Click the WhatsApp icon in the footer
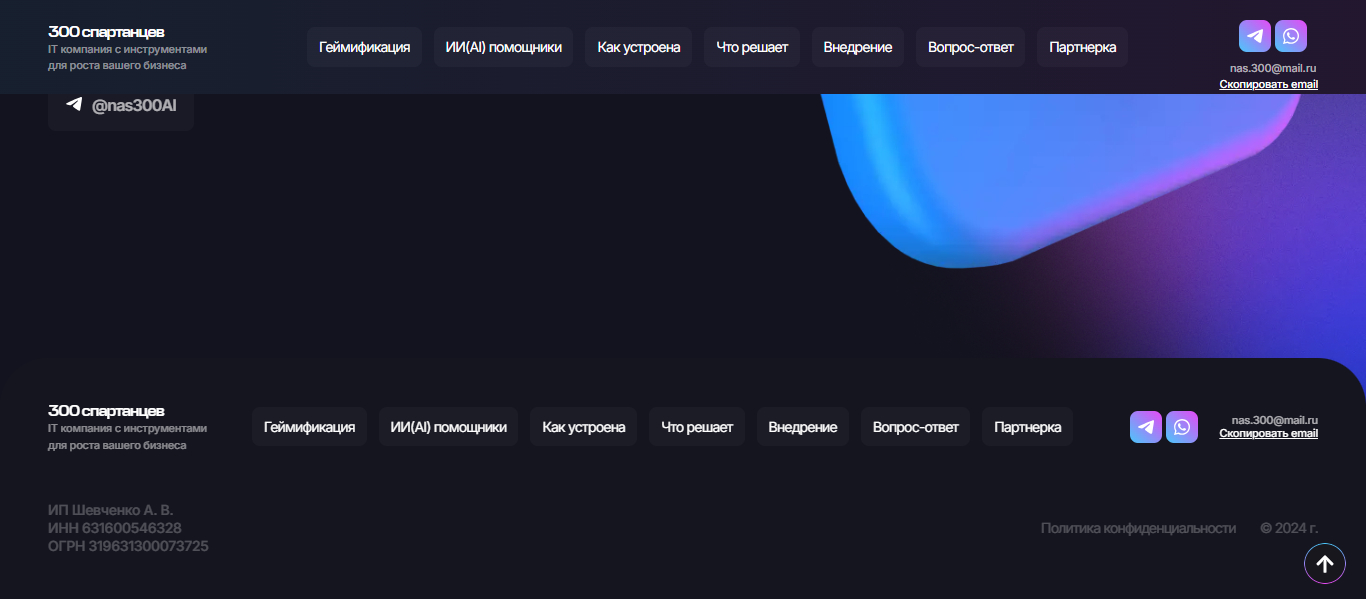This screenshot has height=599, width=1366. 1181,427
